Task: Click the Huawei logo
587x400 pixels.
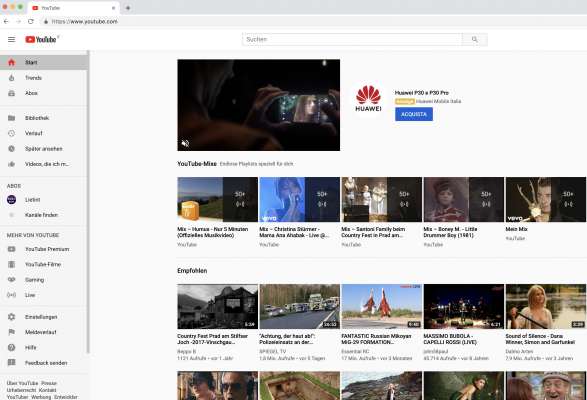Action: point(368,99)
